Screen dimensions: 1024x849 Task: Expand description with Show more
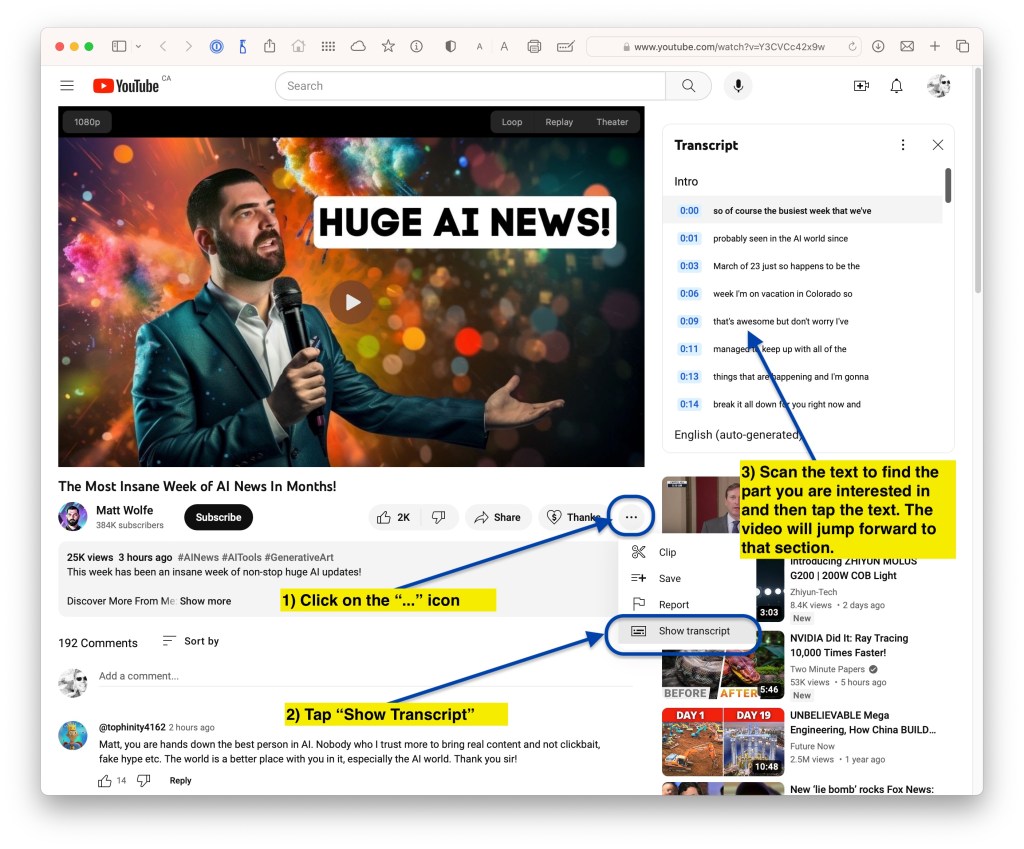pos(205,601)
